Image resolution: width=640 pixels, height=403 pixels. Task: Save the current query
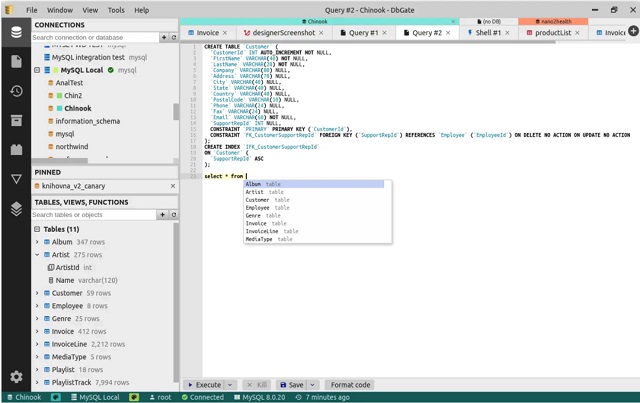tap(292, 385)
